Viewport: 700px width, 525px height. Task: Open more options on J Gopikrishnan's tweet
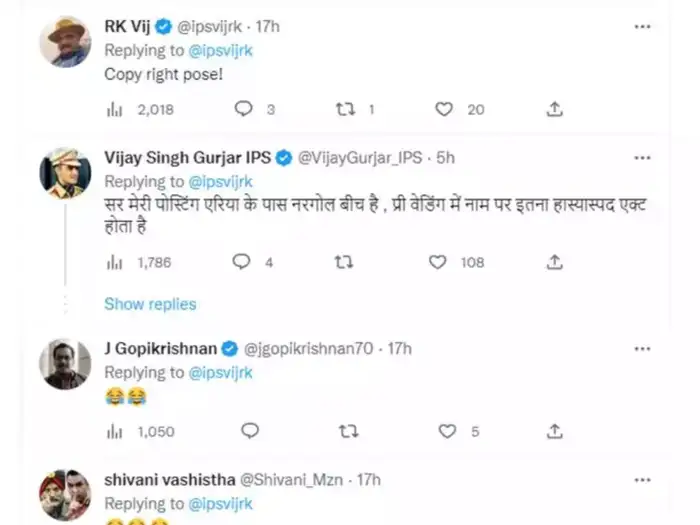pyautogui.click(x=643, y=348)
